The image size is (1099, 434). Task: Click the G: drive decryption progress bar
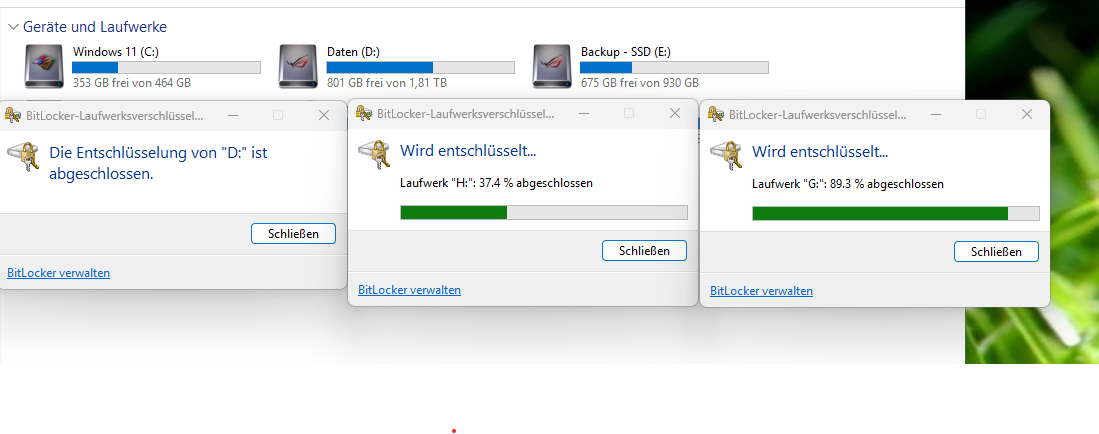tap(896, 213)
